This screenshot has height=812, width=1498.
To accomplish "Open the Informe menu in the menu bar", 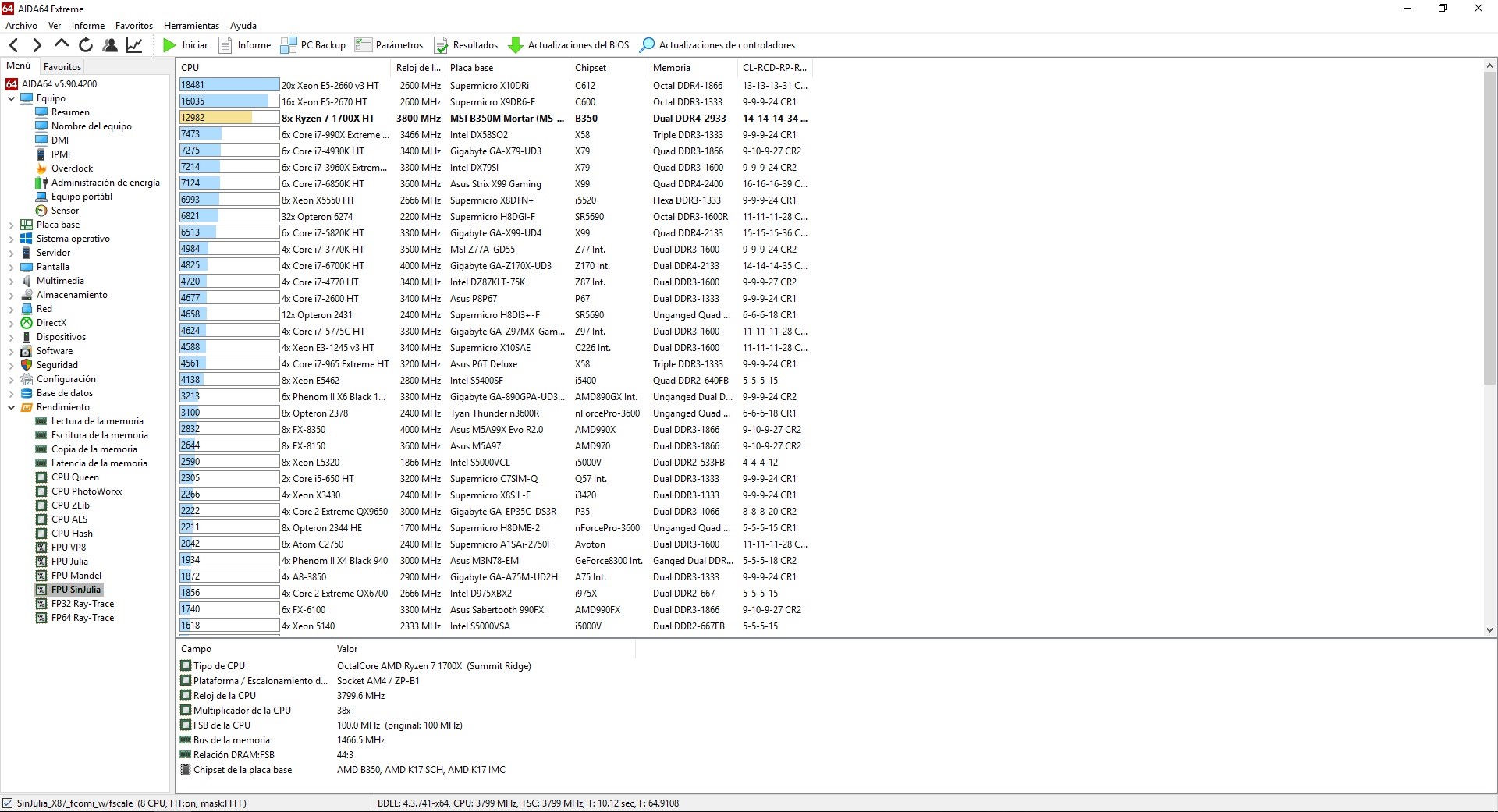I will point(88,26).
